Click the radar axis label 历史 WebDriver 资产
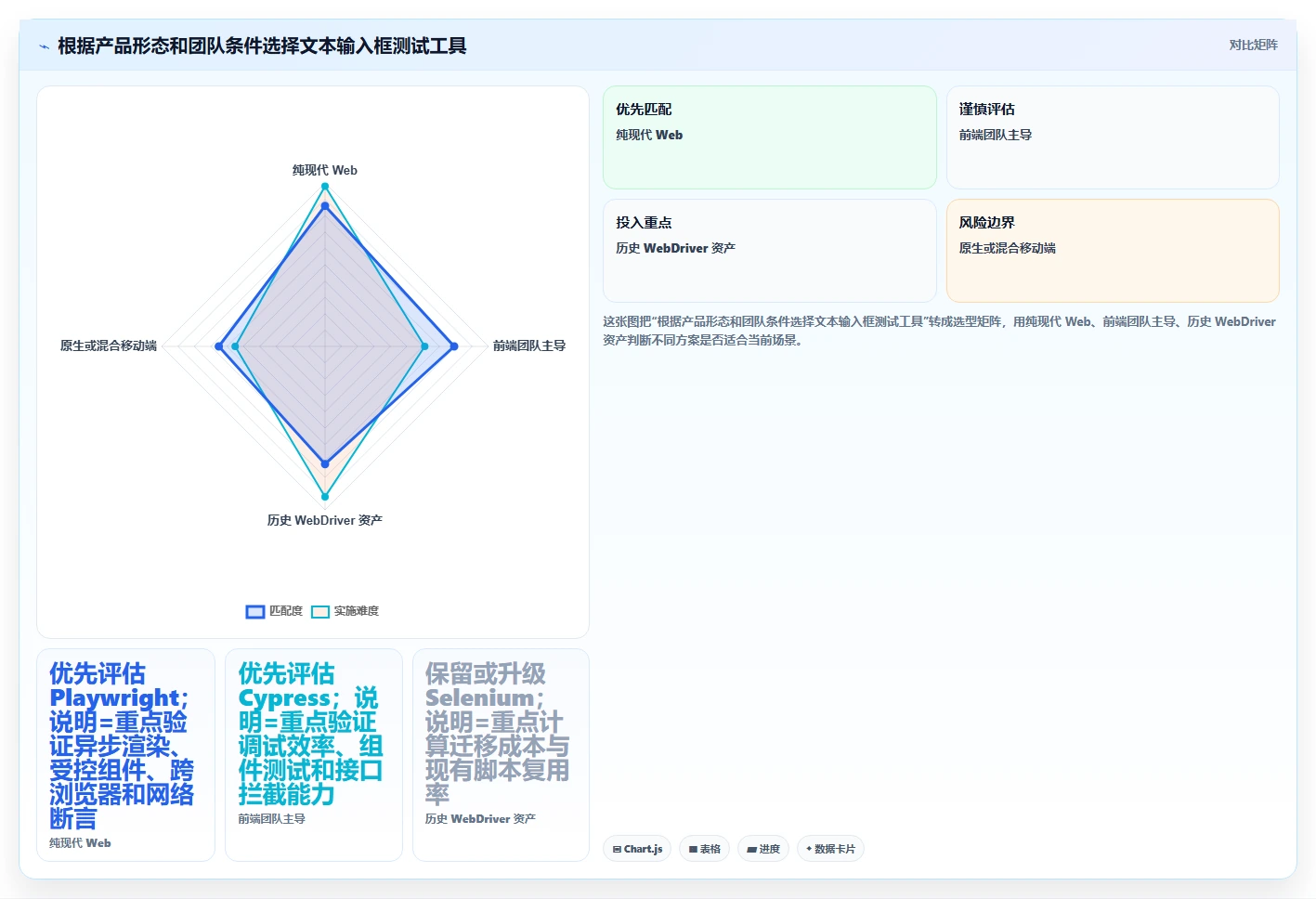 point(325,520)
